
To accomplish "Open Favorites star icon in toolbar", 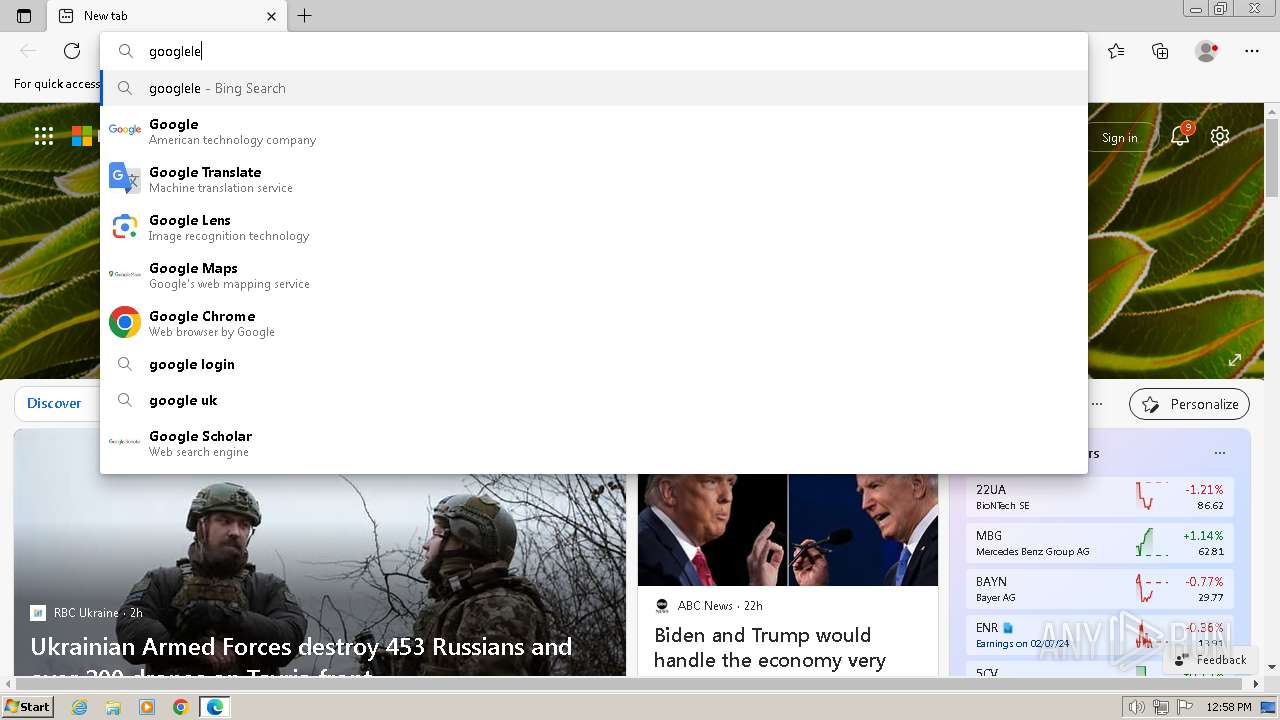I will [1116, 51].
